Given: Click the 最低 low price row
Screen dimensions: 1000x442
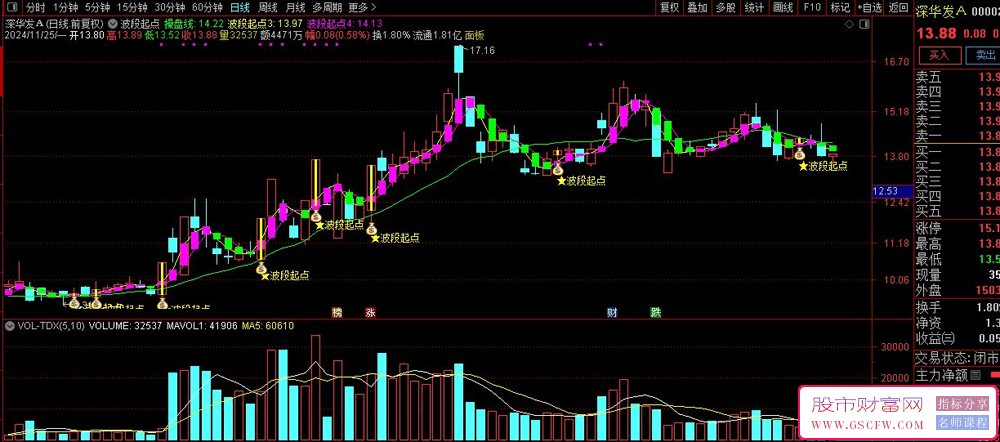Looking at the screenshot, I should tap(957, 259).
